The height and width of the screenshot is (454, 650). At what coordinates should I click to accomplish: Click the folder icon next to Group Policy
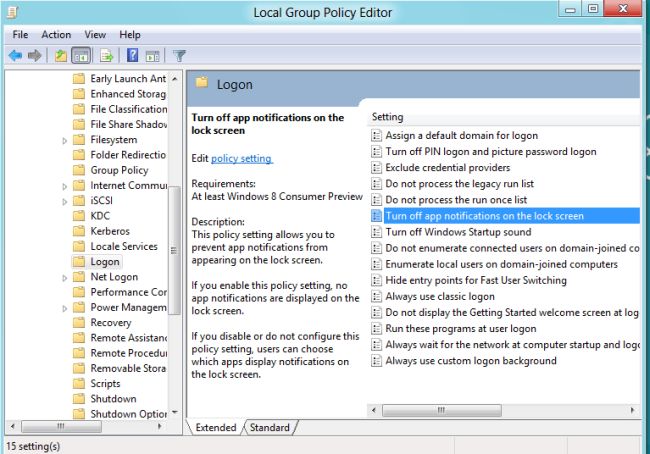79,170
